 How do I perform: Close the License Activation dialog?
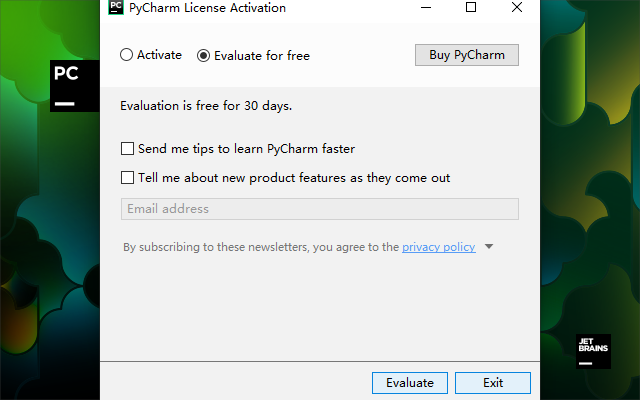[x=516, y=8]
